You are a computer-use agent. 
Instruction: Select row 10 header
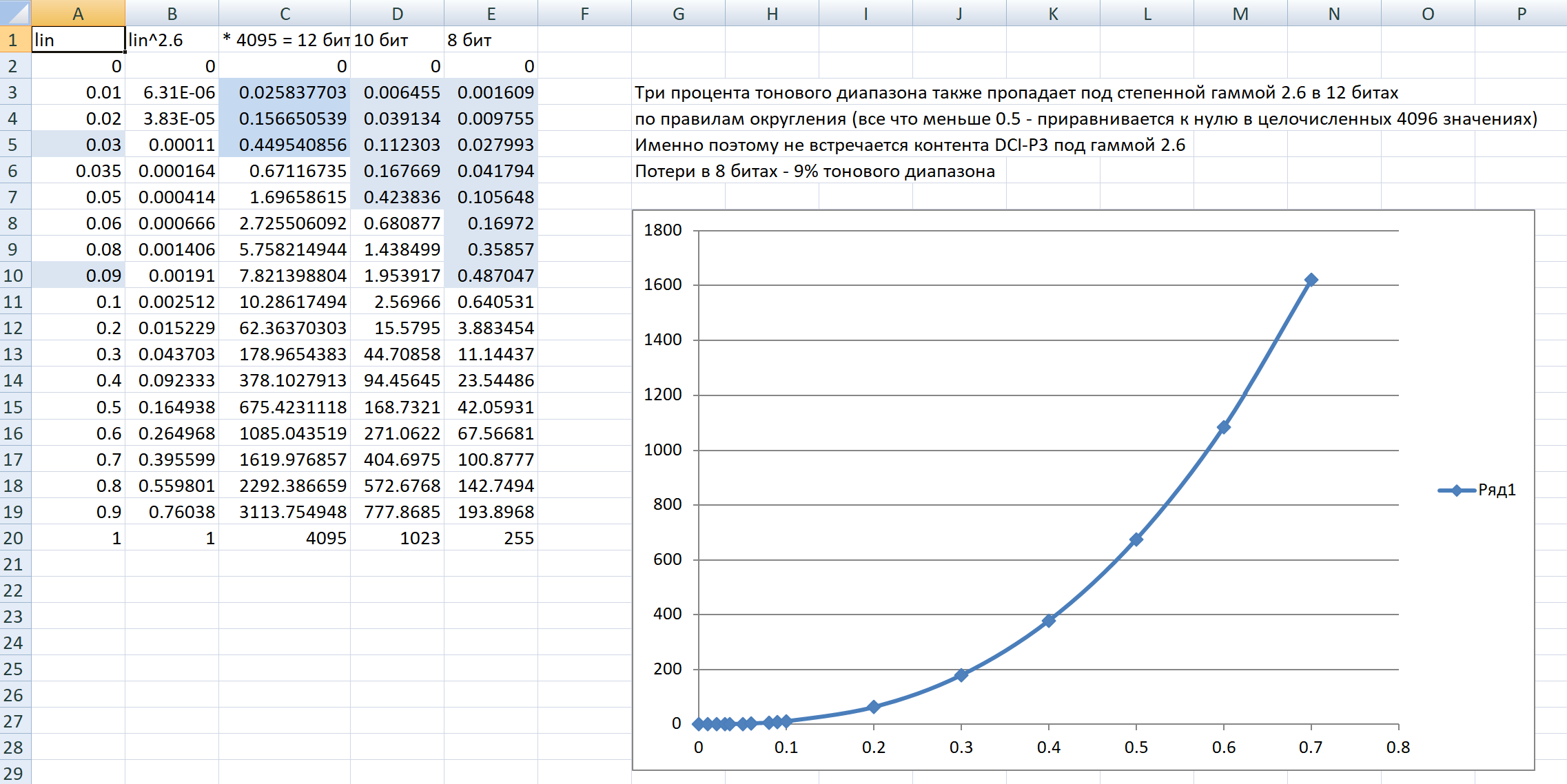14,276
